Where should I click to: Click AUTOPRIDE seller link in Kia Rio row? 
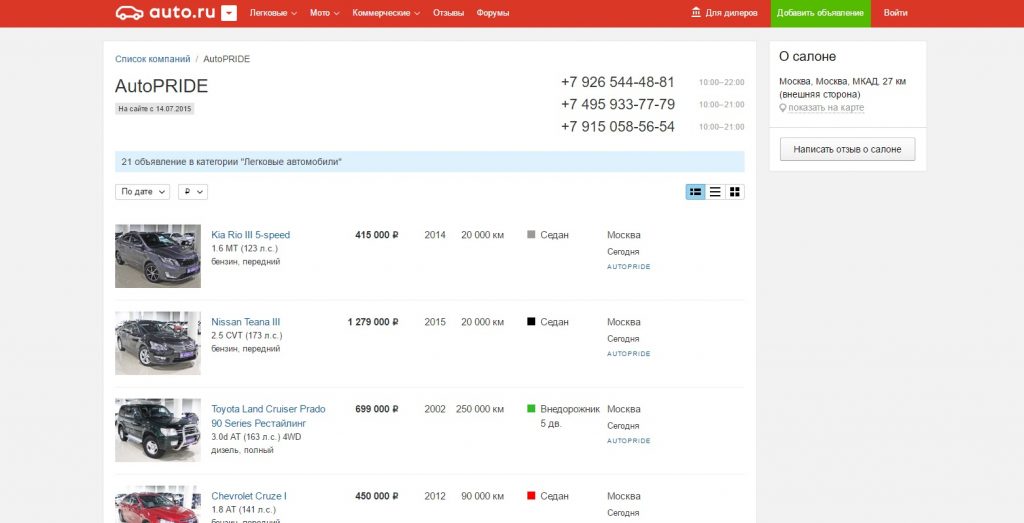click(629, 267)
